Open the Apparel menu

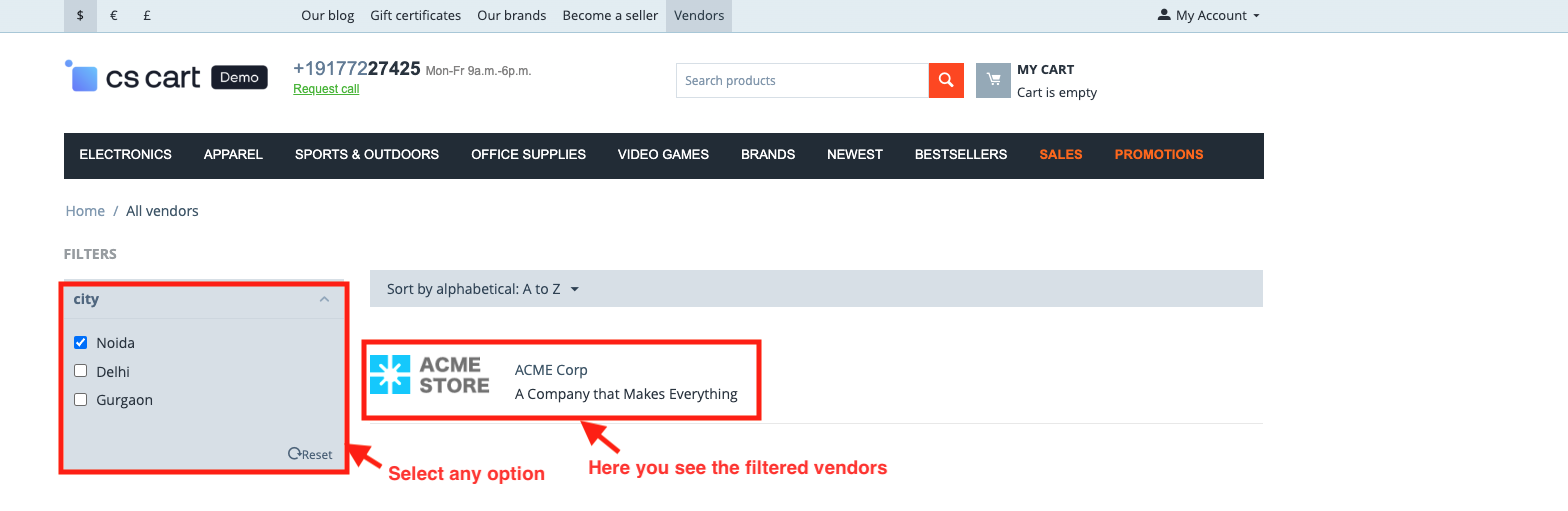pyautogui.click(x=233, y=155)
